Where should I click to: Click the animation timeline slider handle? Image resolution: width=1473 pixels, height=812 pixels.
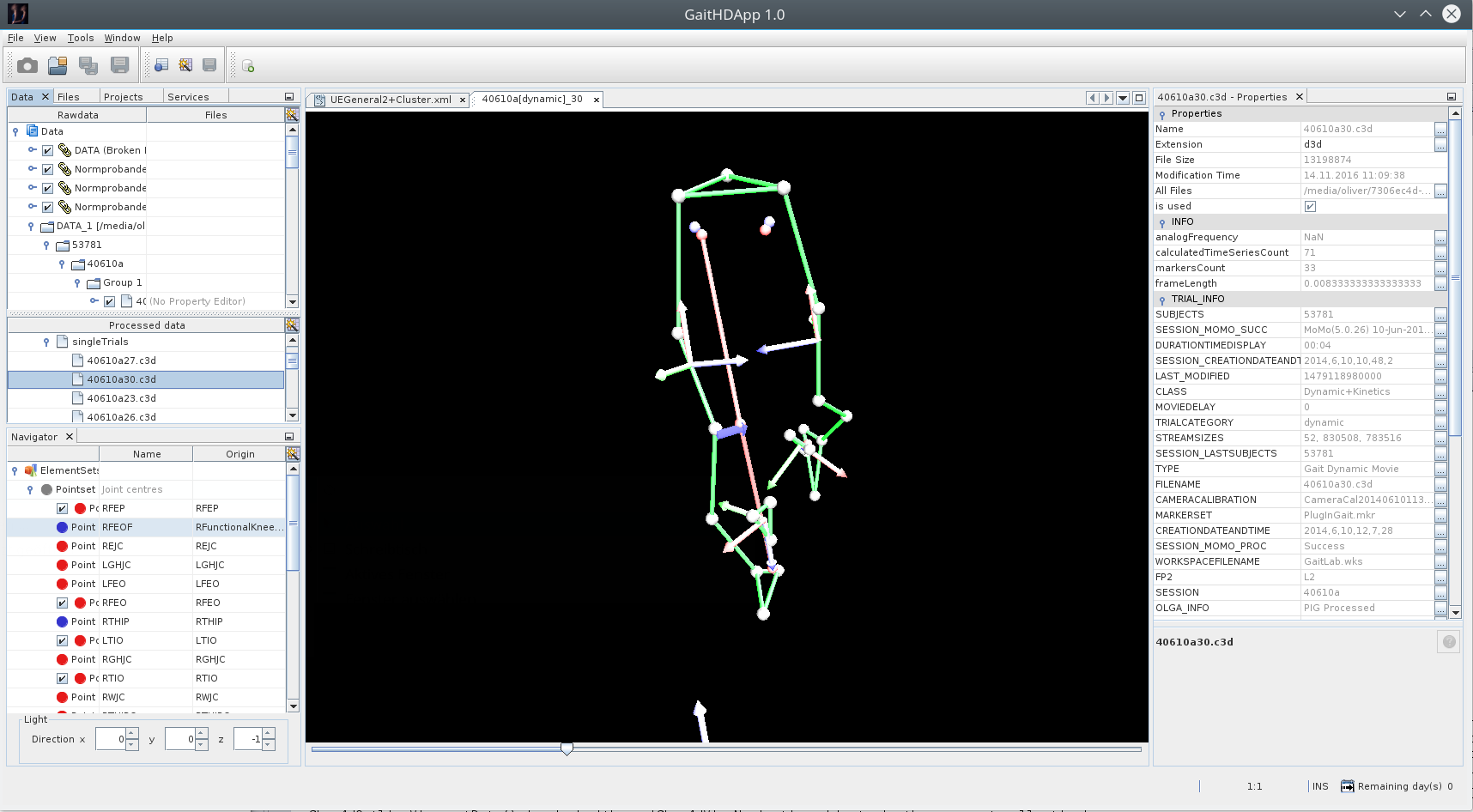[x=567, y=749]
